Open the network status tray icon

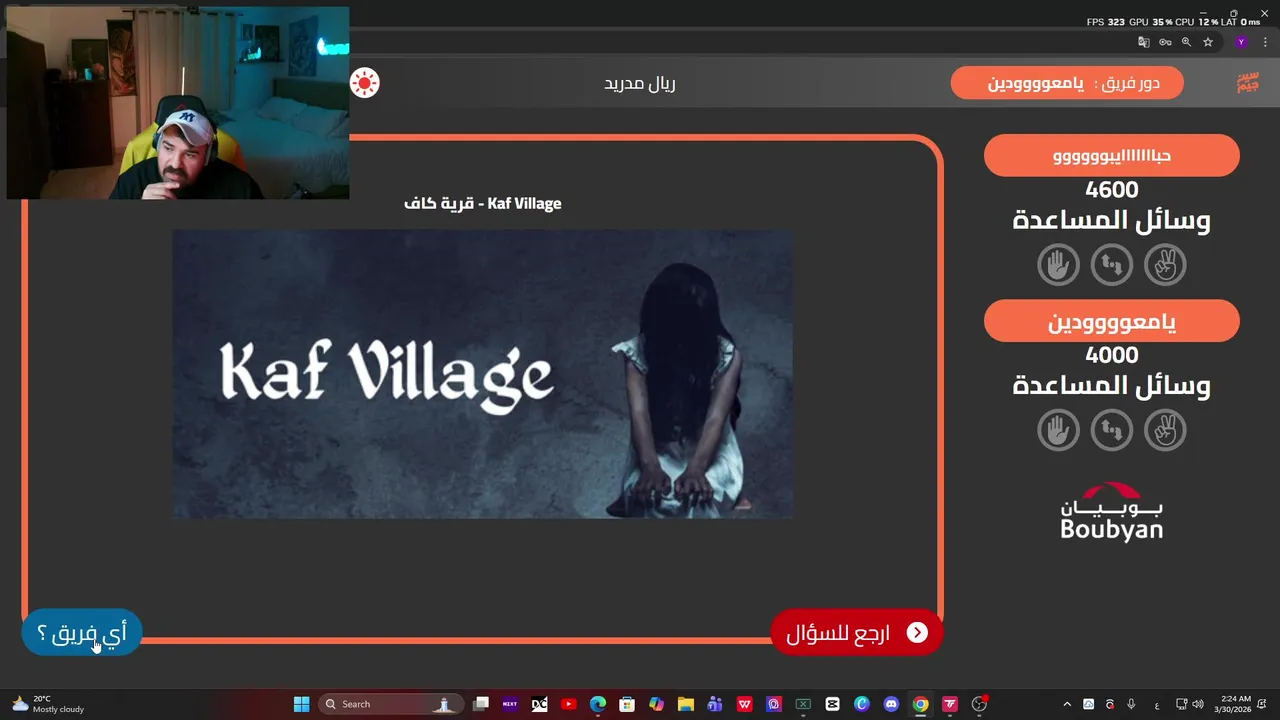tap(1181, 704)
